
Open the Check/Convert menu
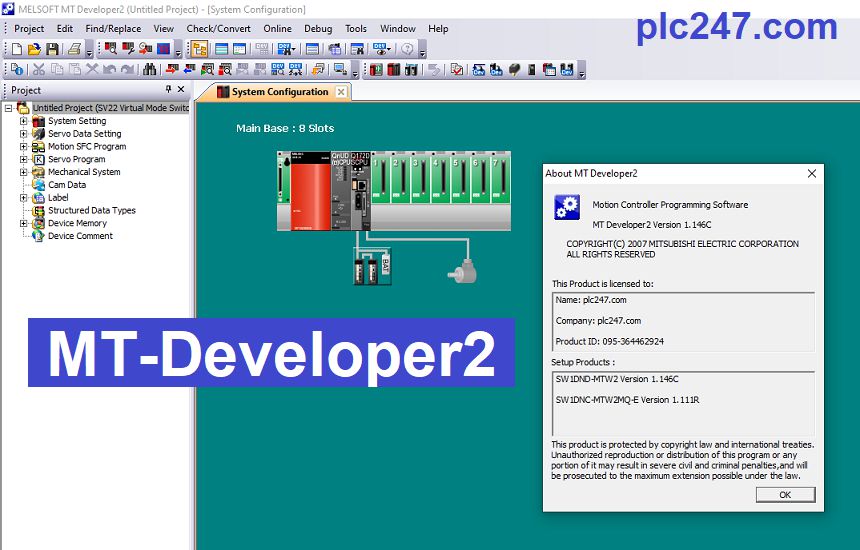click(x=218, y=29)
